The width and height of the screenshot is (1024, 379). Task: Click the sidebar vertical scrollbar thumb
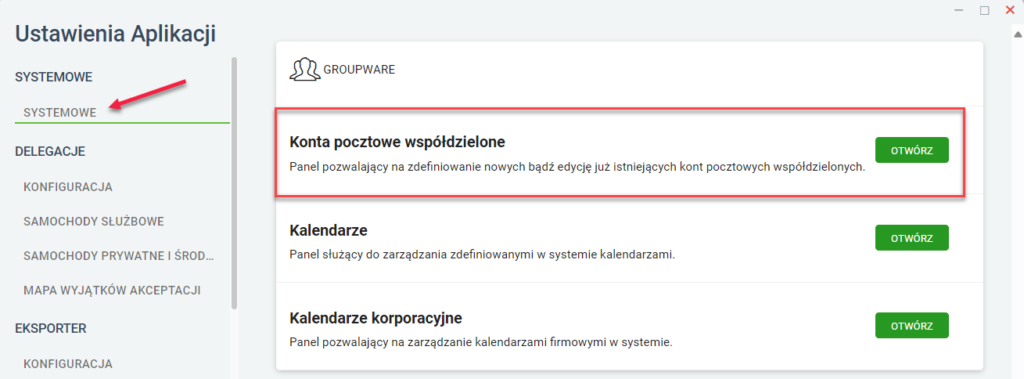[234, 183]
